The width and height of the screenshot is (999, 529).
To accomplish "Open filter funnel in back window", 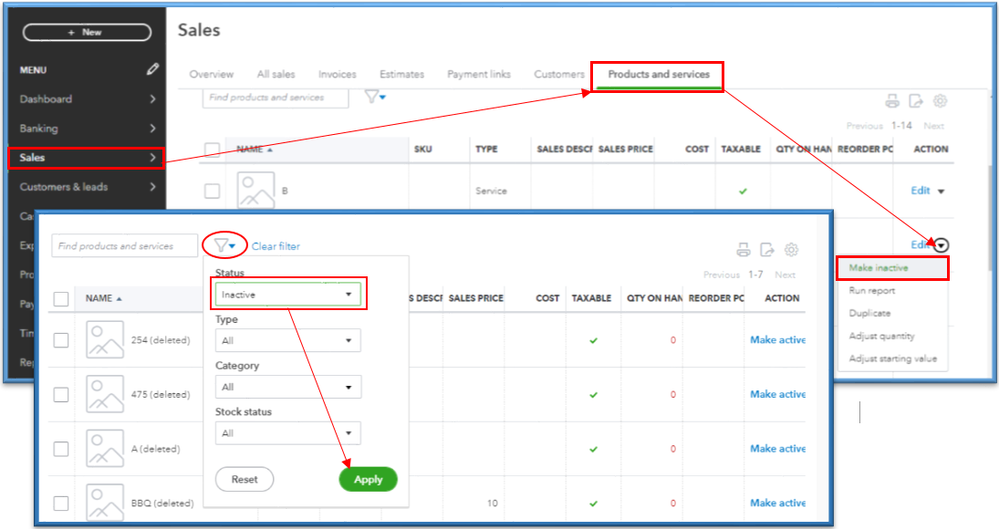I will click(x=375, y=96).
